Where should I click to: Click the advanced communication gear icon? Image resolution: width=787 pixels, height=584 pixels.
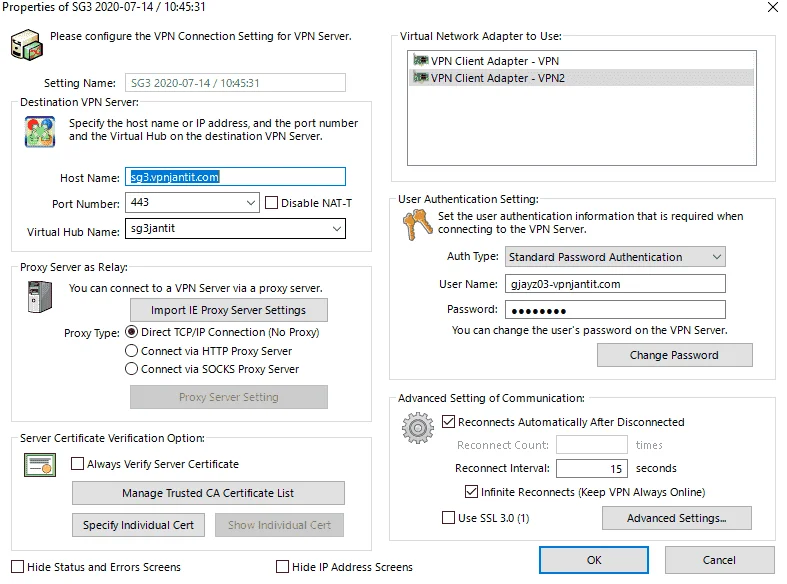click(418, 428)
